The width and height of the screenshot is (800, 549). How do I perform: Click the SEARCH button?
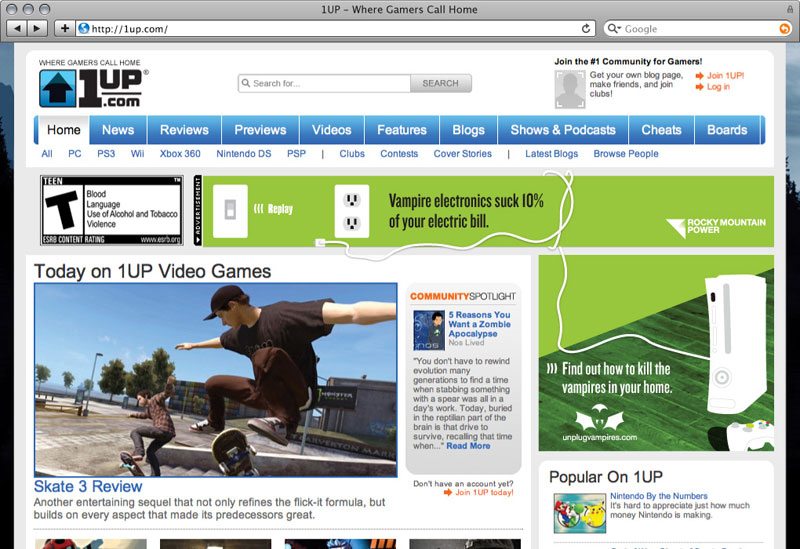tap(440, 83)
